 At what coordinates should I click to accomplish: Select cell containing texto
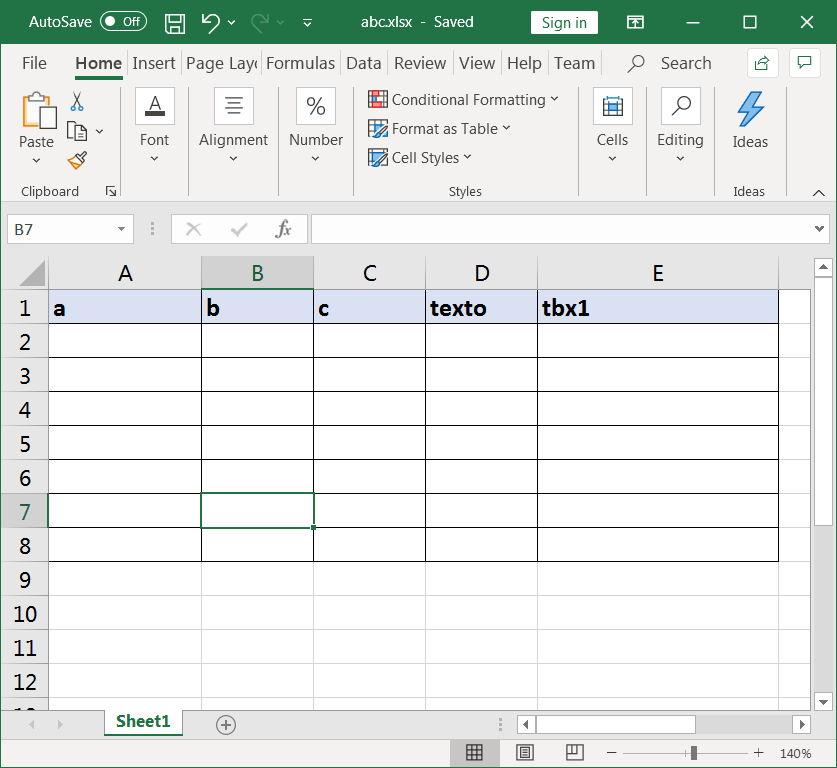pyautogui.click(x=481, y=307)
